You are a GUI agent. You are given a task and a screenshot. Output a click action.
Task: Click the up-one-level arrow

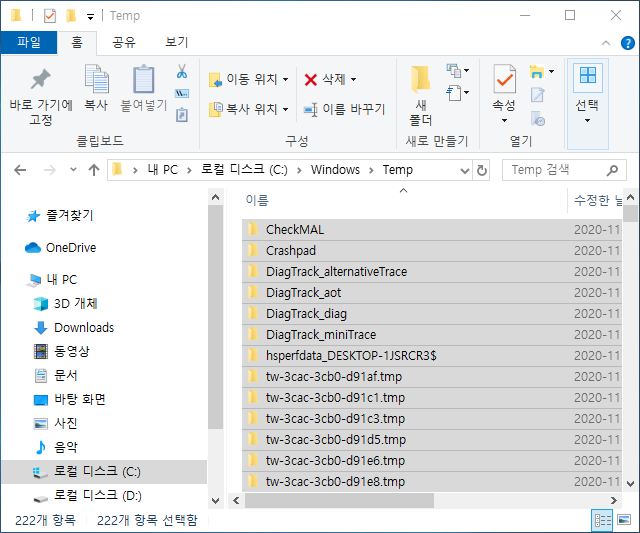[x=94, y=170]
